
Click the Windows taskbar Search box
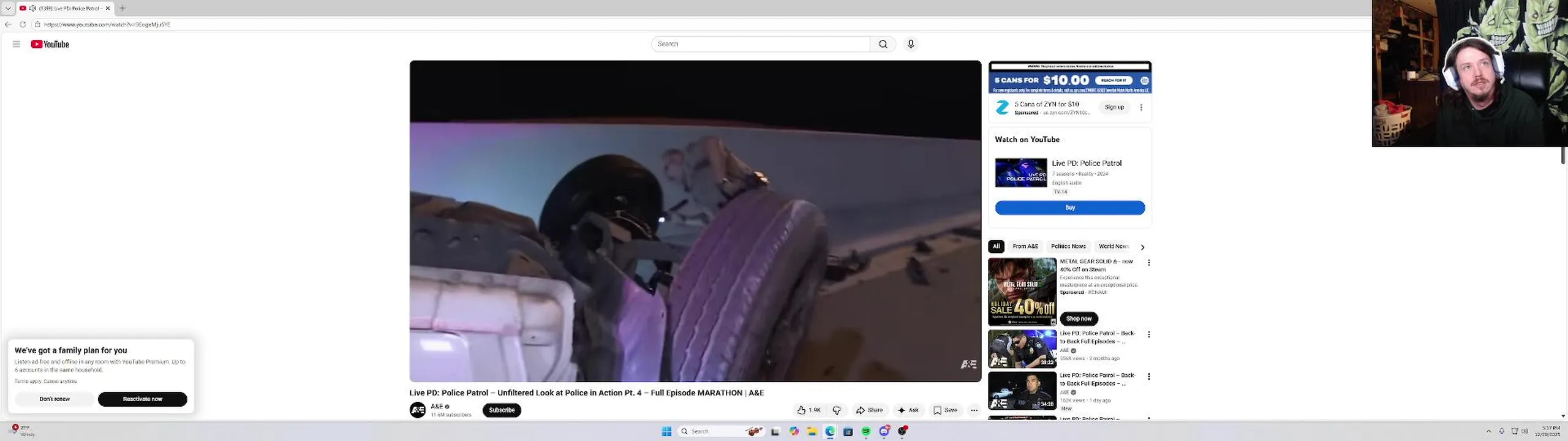[x=721, y=432]
